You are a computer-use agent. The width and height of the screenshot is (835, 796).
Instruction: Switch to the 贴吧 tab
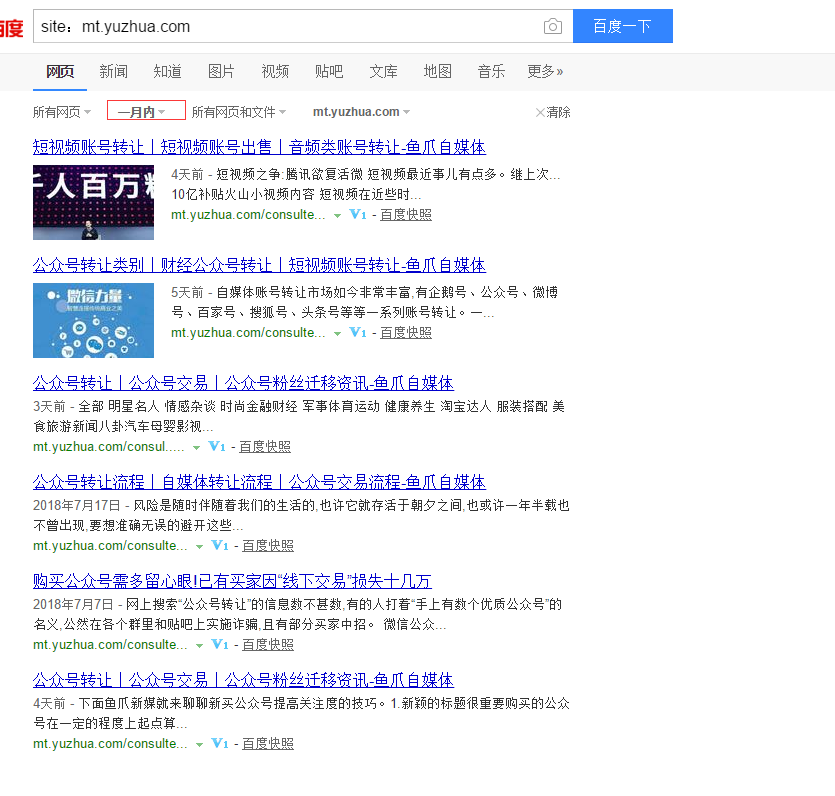tap(329, 71)
